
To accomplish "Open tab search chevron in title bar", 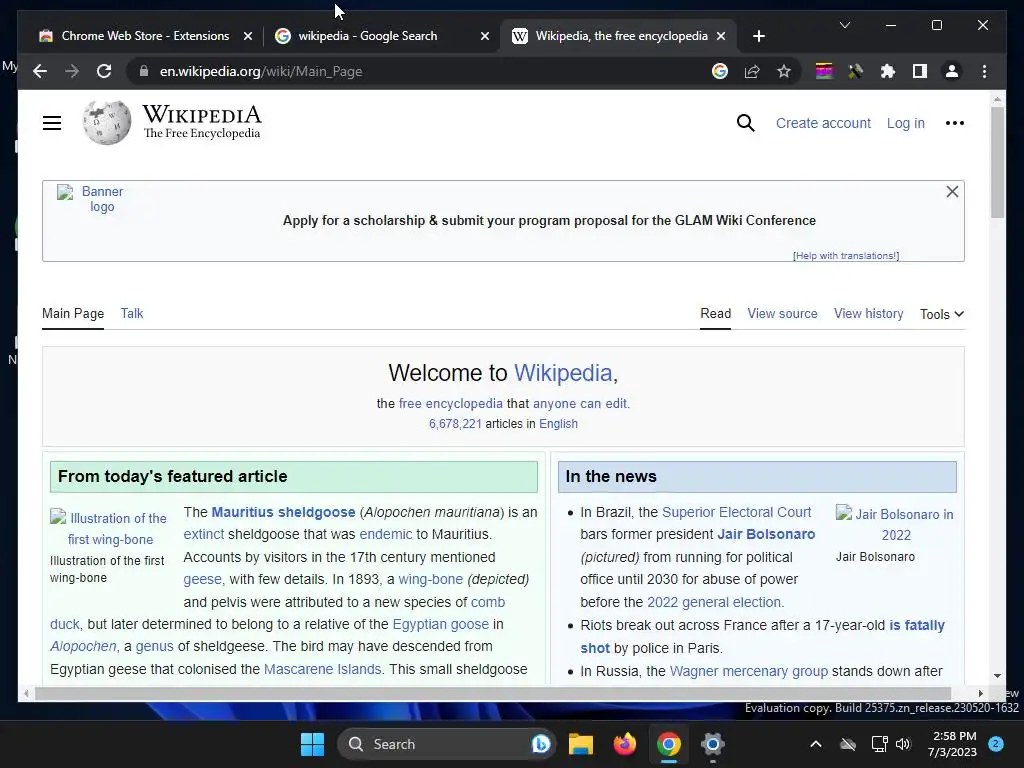I will pos(844,25).
